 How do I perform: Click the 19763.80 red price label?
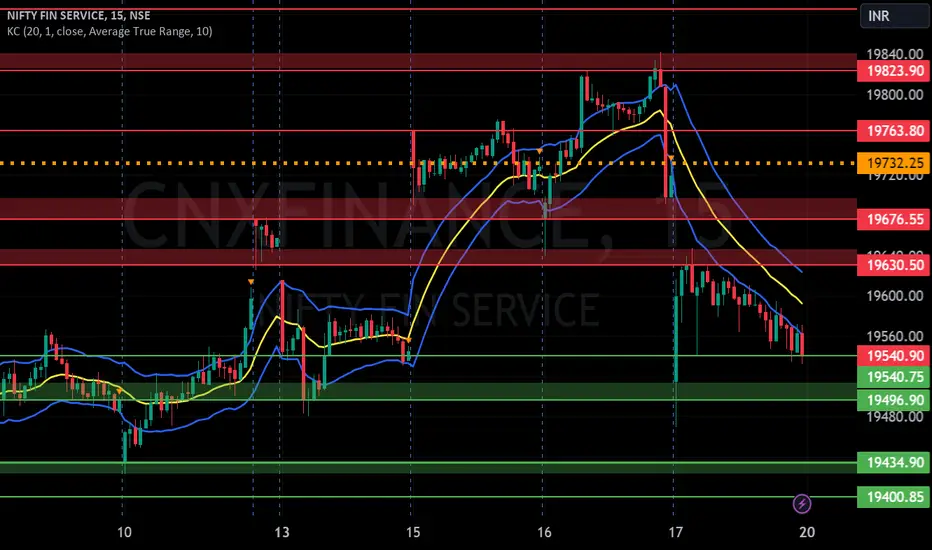coord(894,131)
